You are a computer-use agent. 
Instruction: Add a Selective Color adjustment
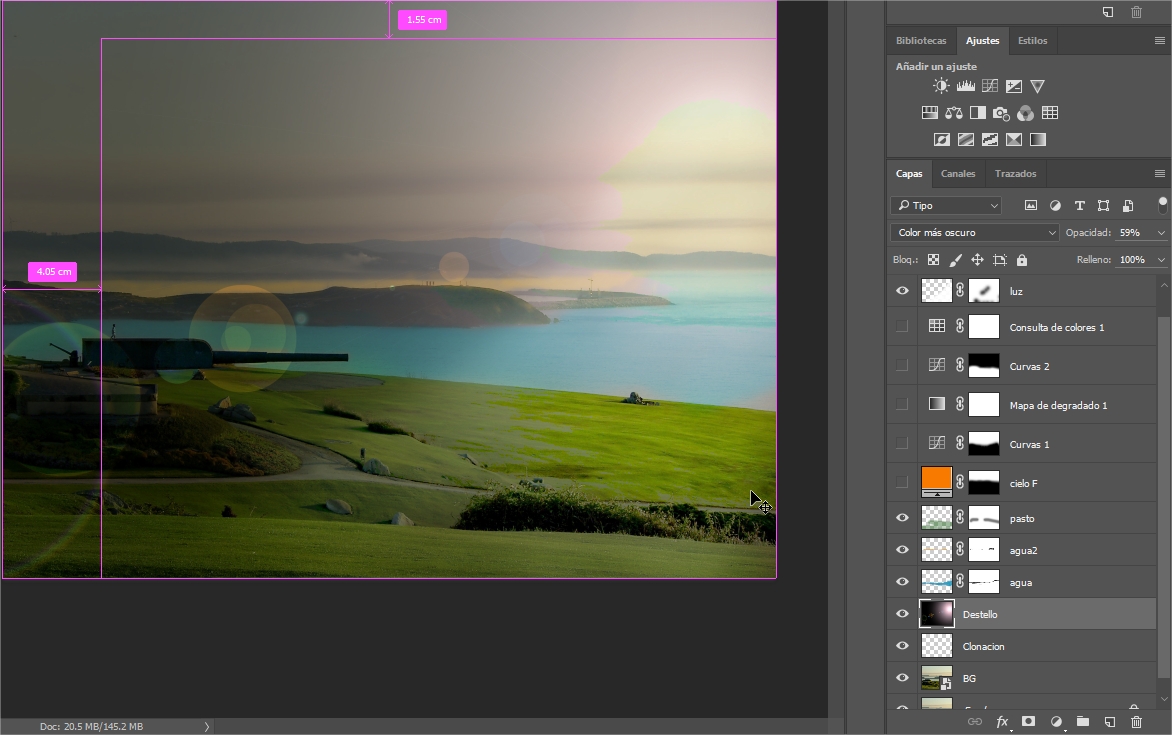pyautogui.click(x=1014, y=140)
